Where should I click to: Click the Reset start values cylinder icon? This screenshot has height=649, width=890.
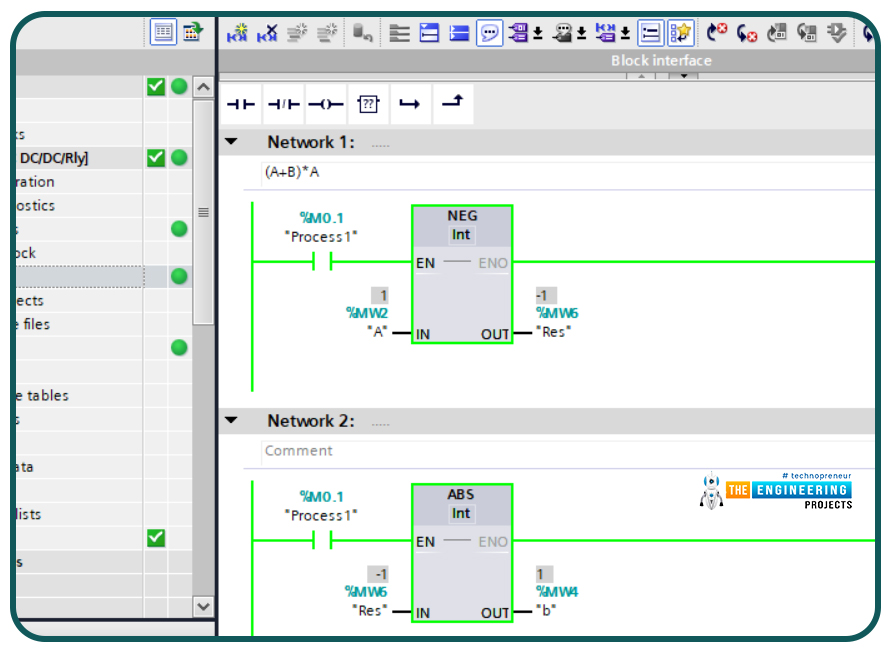pyautogui.click(x=362, y=33)
